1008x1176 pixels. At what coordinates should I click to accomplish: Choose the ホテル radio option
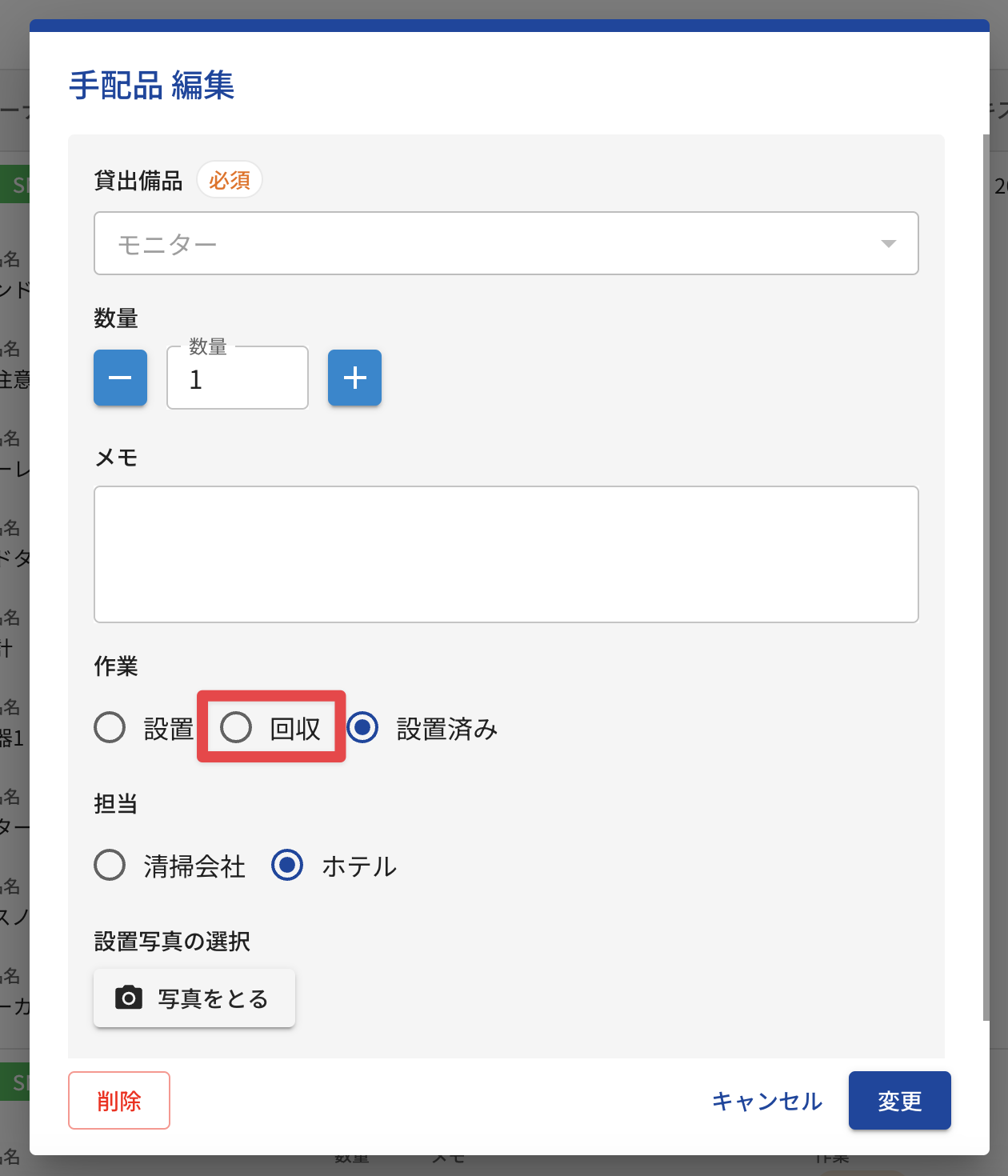click(287, 865)
